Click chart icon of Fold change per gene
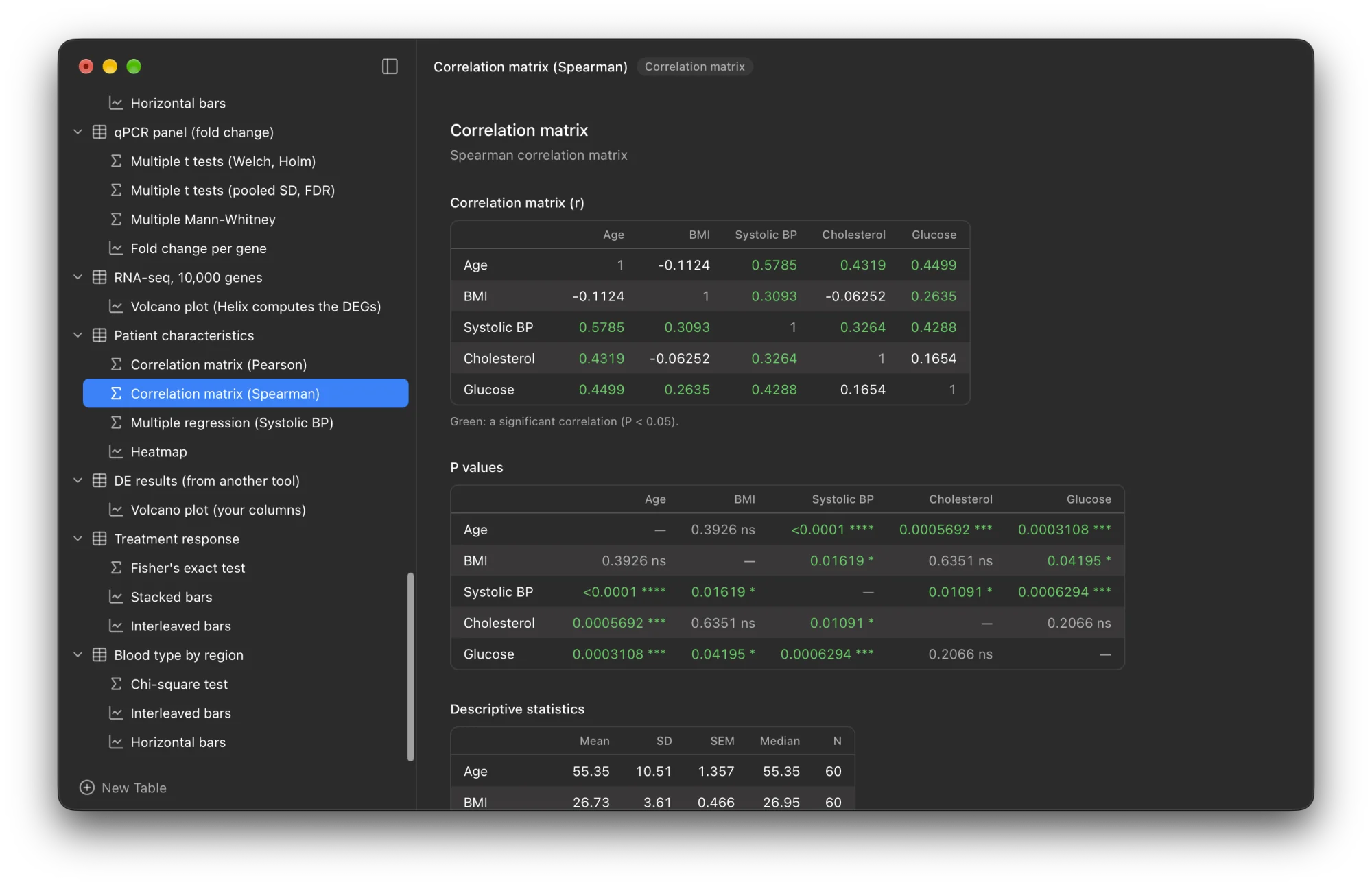 coord(116,248)
